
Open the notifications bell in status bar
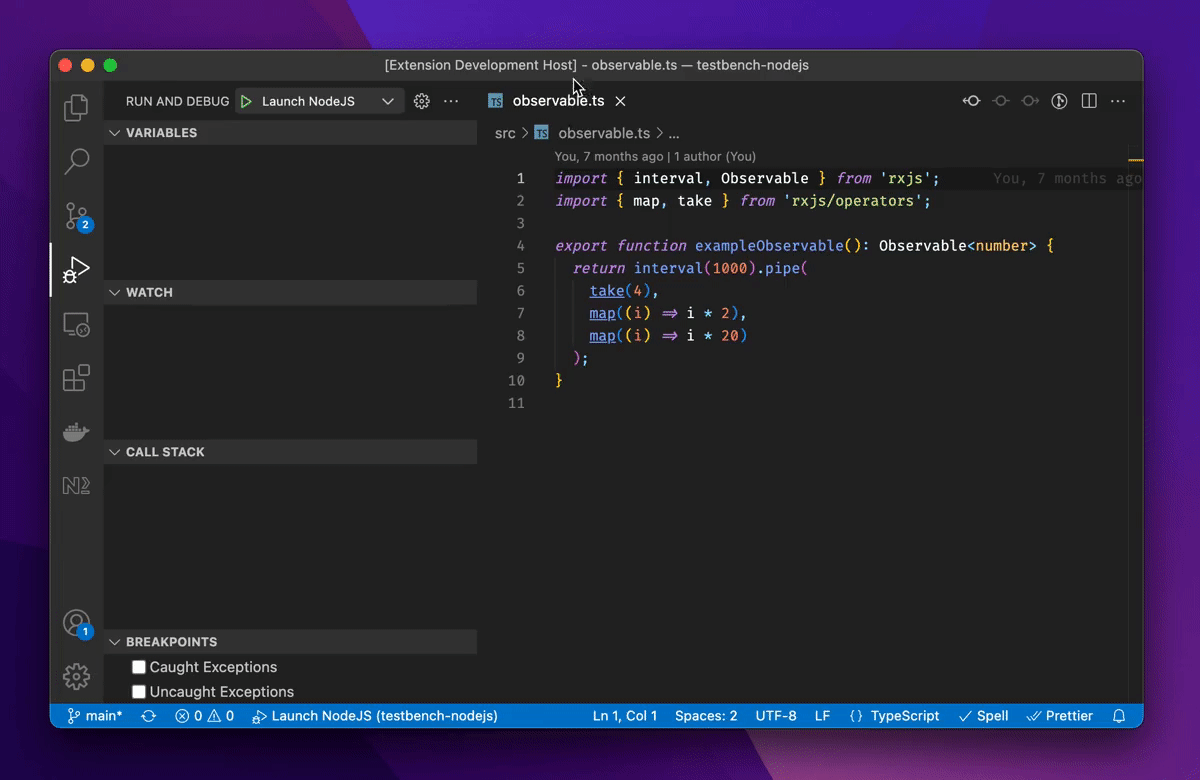[1119, 716]
